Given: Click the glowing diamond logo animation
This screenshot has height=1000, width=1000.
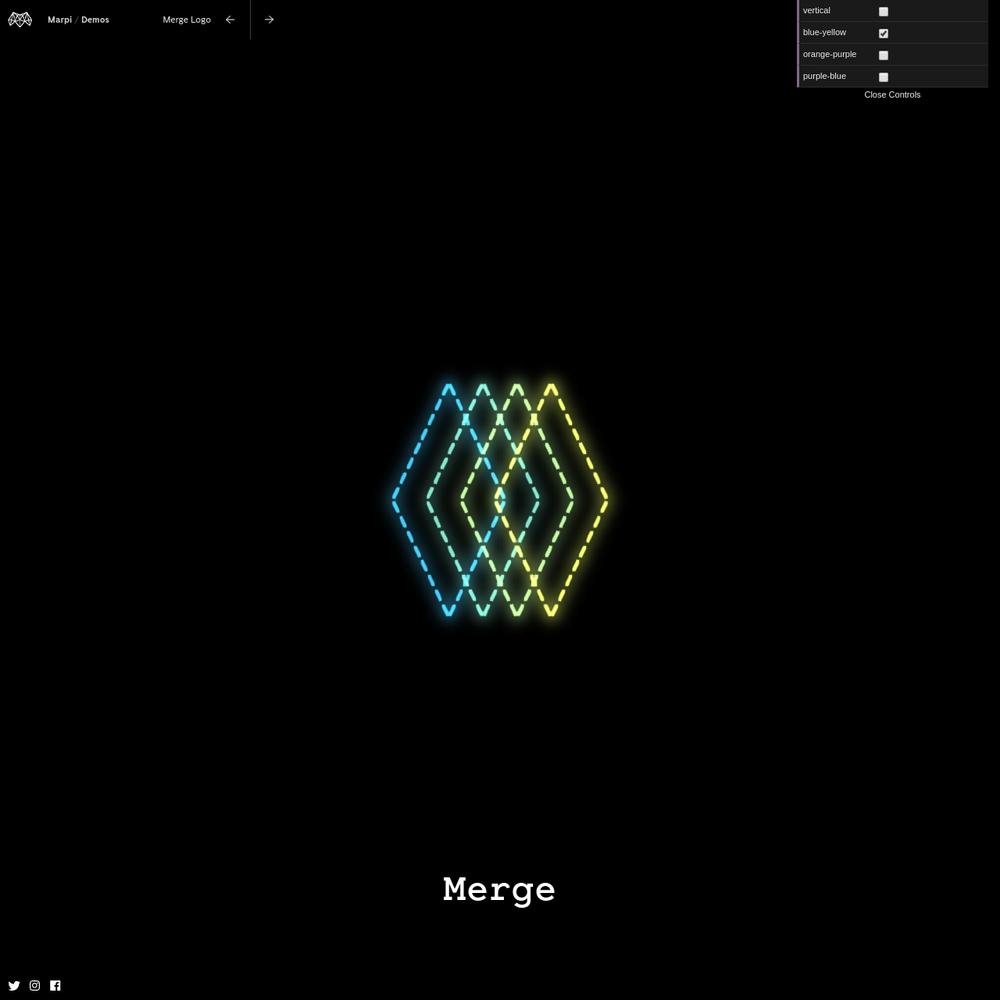Looking at the screenshot, I should click(x=500, y=499).
